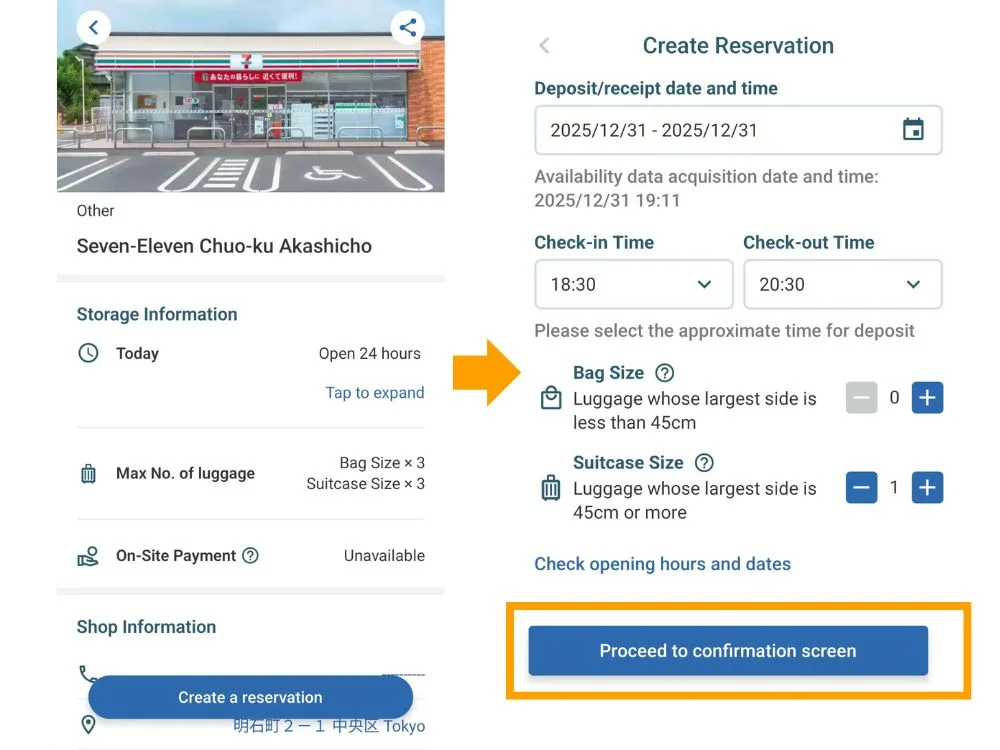Screen dimensions: 1000x750
Task: Increase Bag Size count with plus
Action: pos(927,398)
